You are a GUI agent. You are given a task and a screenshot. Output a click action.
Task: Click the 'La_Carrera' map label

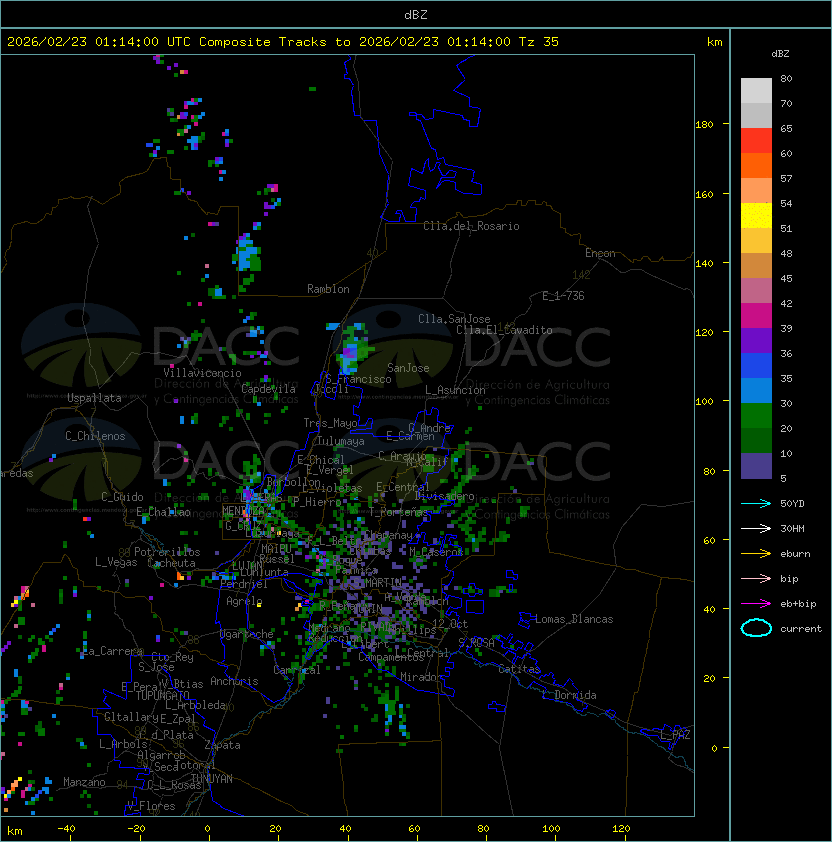coord(112,651)
